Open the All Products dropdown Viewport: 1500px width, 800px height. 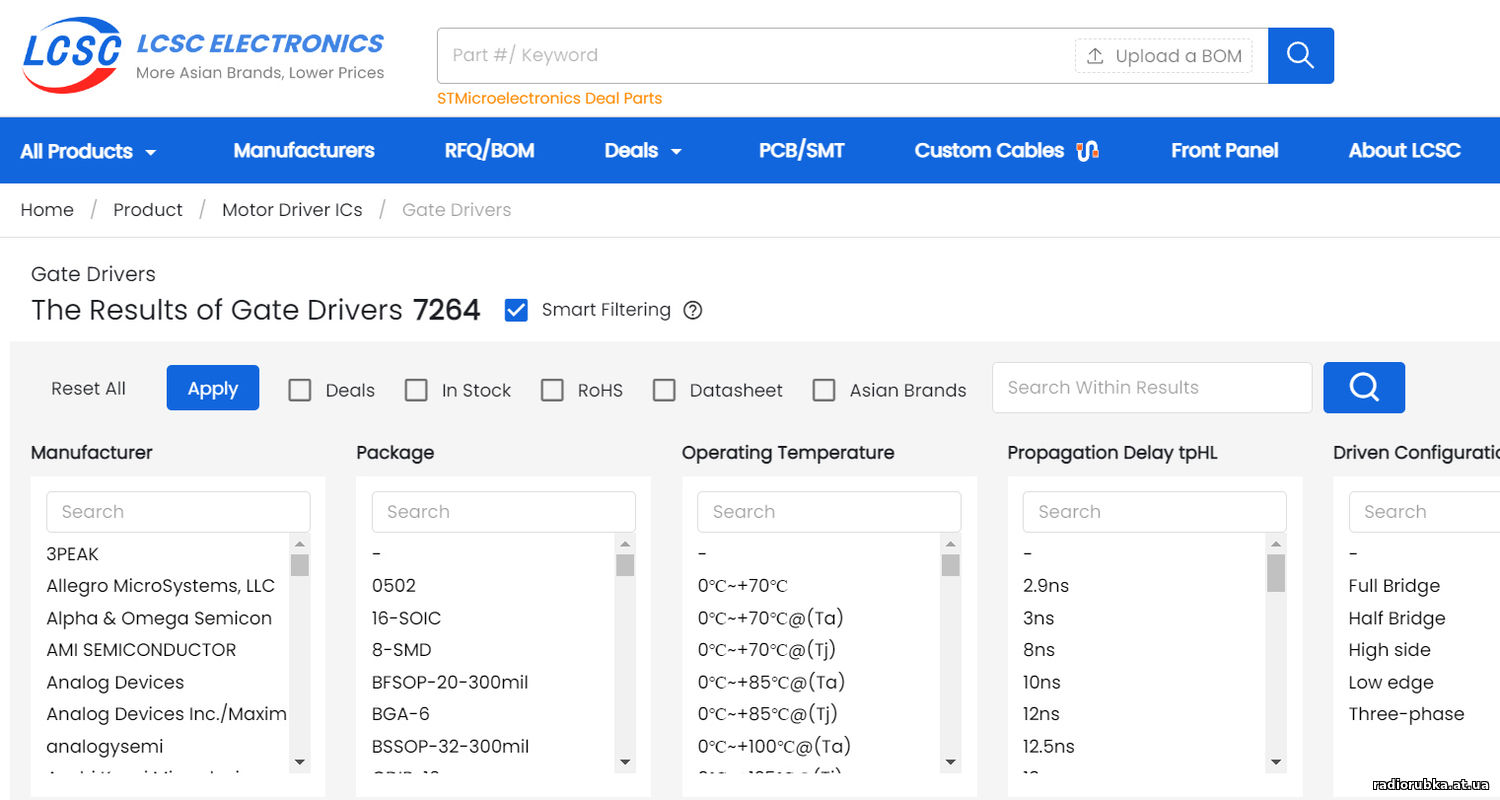pos(89,151)
